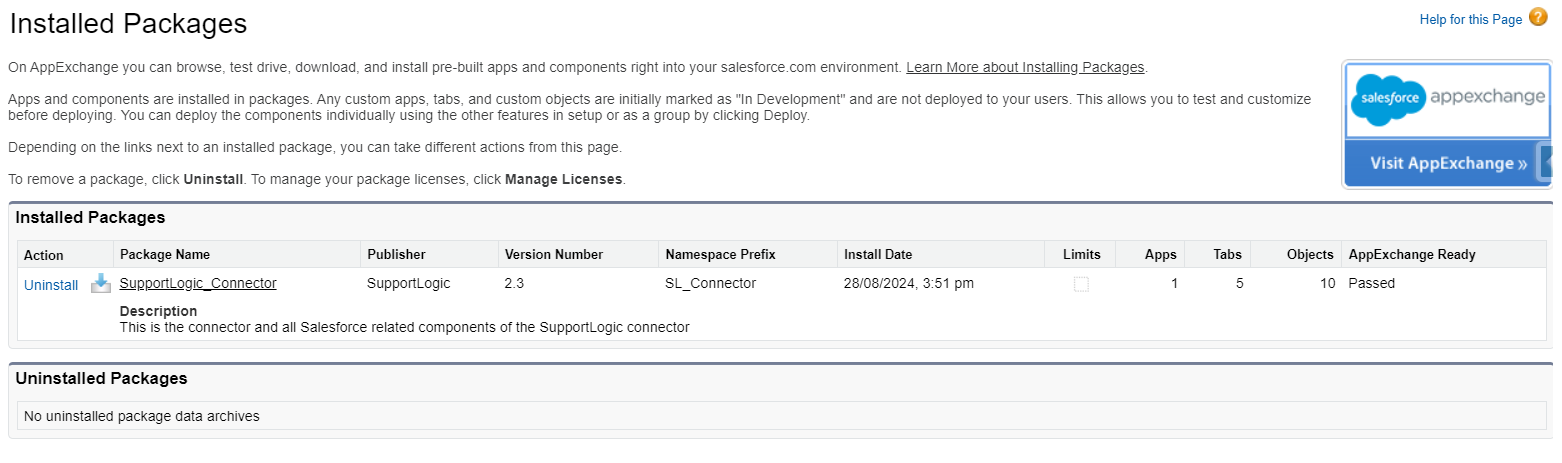Click the Namespace Prefix column header
The width and height of the screenshot is (1562, 463).
(x=720, y=254)
